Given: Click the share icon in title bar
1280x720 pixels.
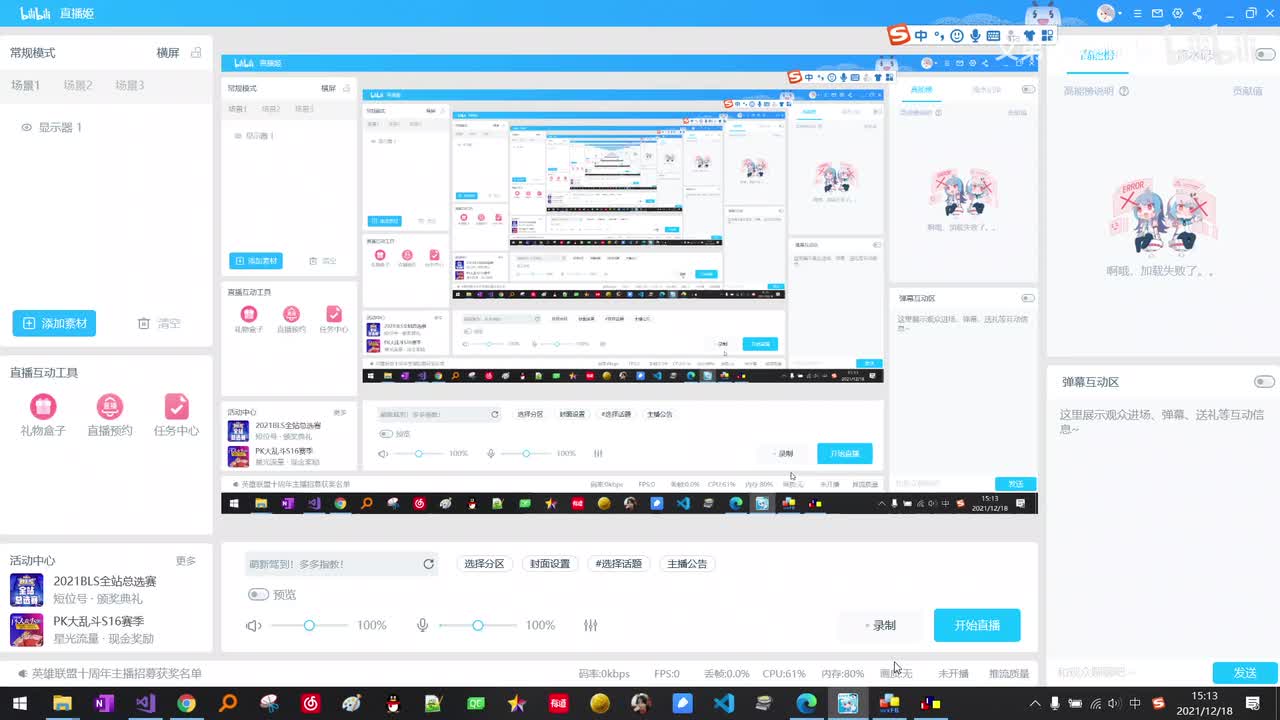Looking at the screenshot, I should pyautogui.click(x=1197, y=13).
